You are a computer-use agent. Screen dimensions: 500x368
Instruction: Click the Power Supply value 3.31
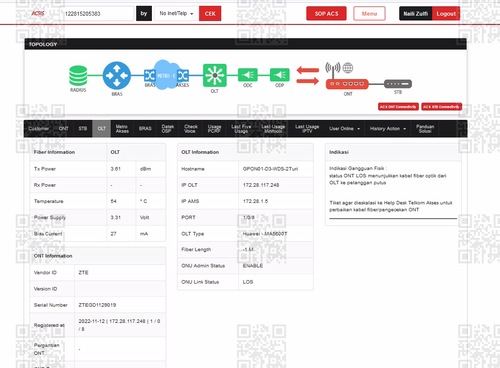click(116, 217)
